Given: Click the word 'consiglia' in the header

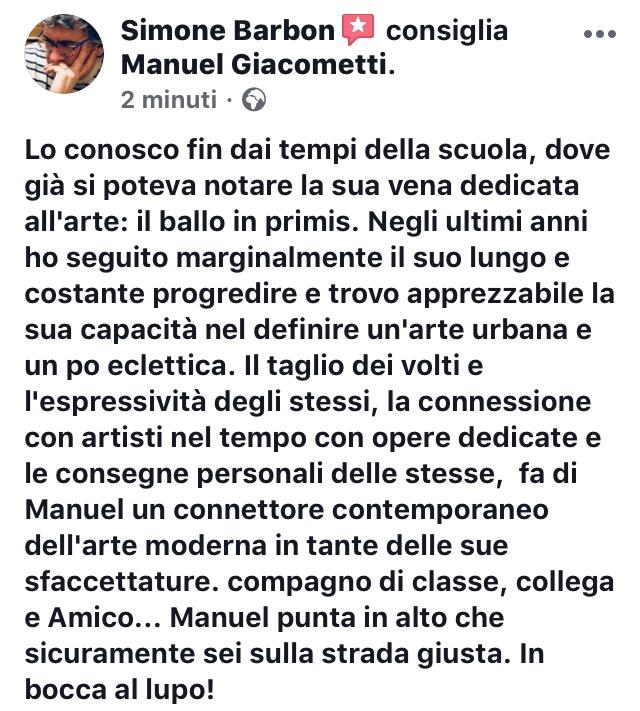Looking at the screenshot, I should click(x=447, y=31).
